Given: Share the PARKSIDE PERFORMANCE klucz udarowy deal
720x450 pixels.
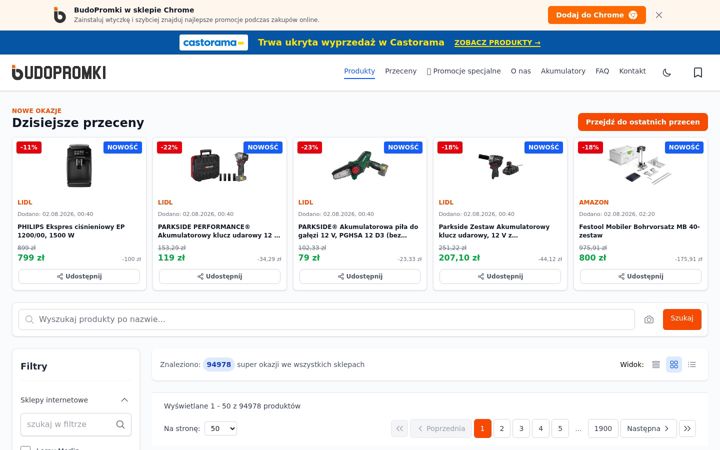Looking at the screenshot, I should pyautogui.click(x=219, y=276).
